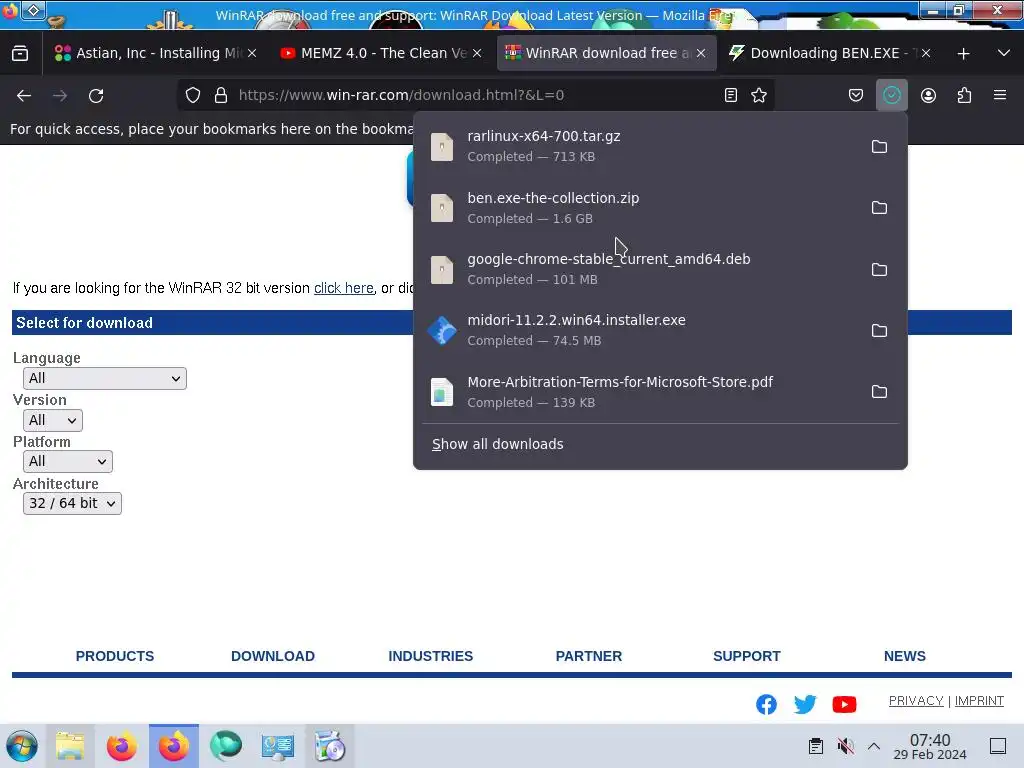
Task: Close the MEMZ 4.0 tab
Action: [x=477, y=54]
